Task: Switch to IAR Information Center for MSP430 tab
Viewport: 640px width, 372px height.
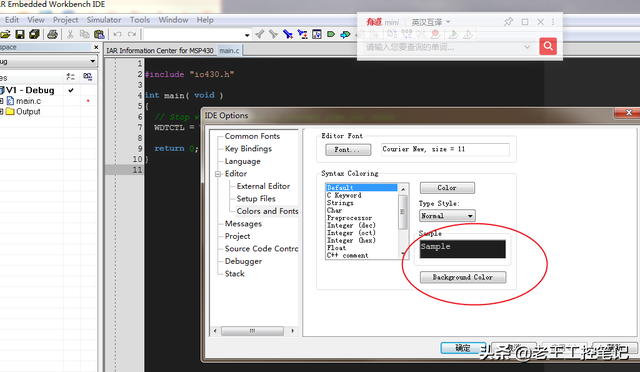Action: tap(160, 50)
